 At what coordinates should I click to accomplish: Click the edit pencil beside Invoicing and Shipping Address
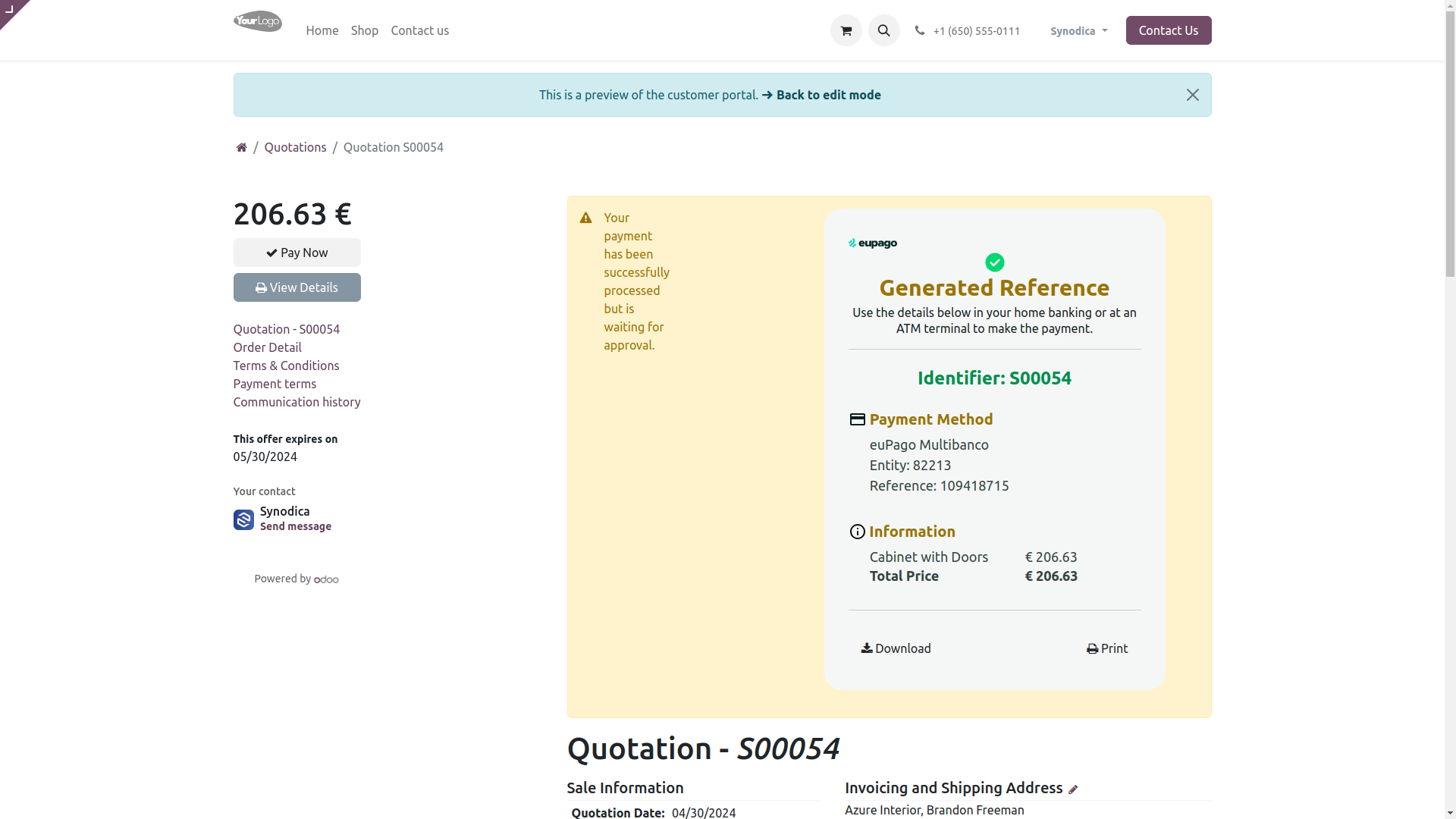point(1072,789)
